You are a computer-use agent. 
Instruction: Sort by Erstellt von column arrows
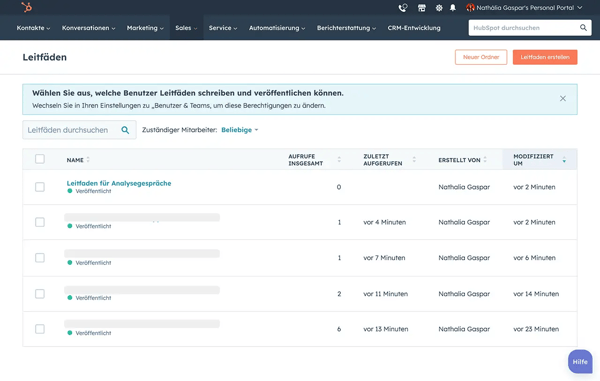(485, 160)
